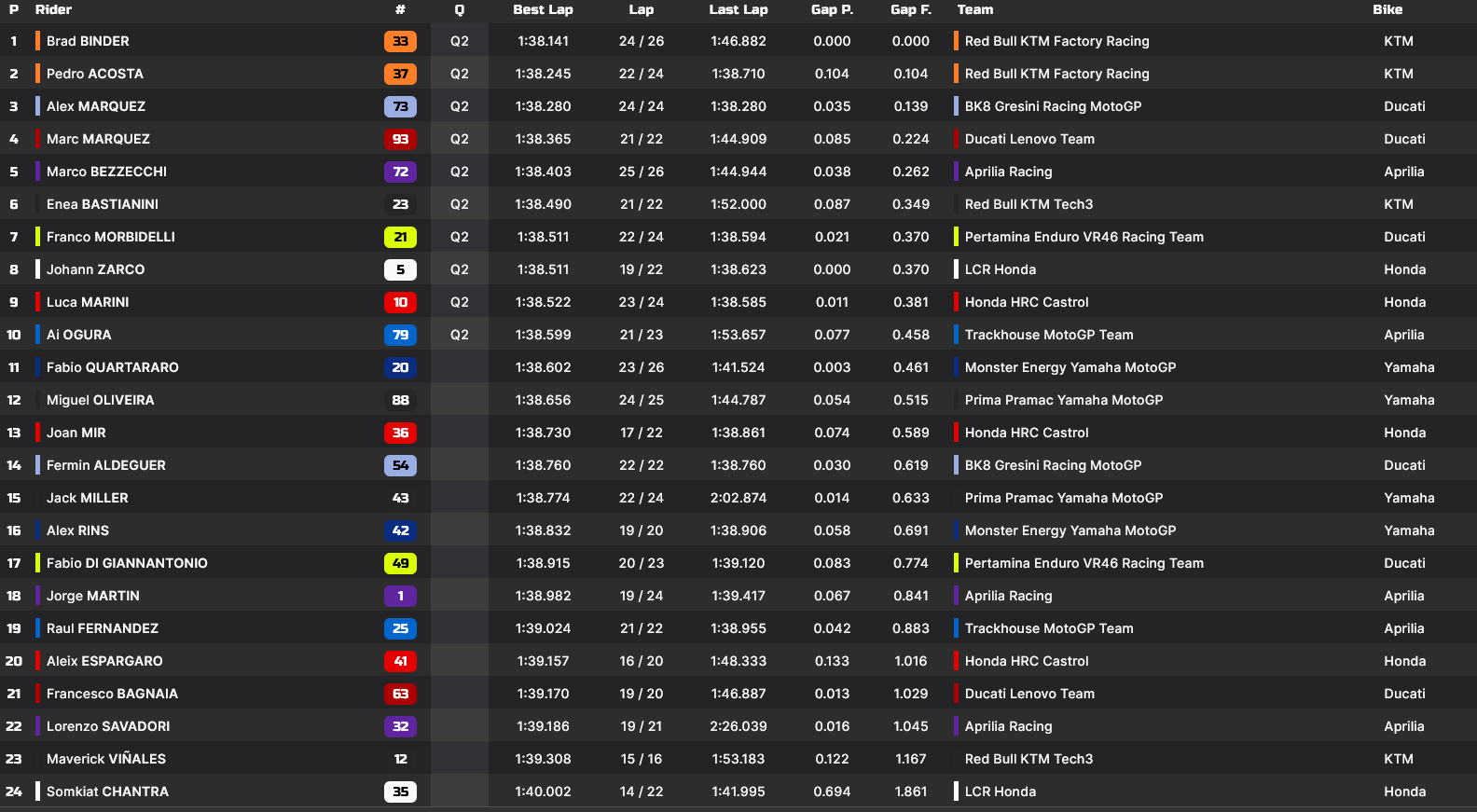
Task: Click Fabio Quartararo's number 20 badge
Action: point(400,367)
